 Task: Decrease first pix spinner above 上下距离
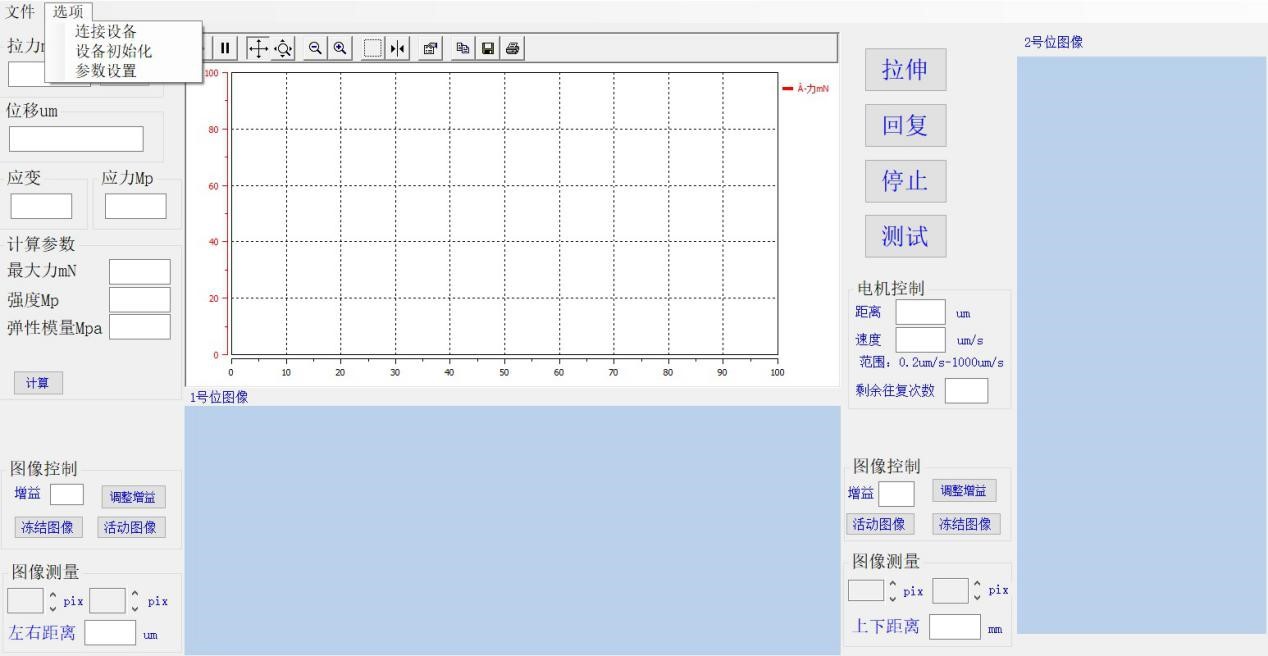coord(893,598)
